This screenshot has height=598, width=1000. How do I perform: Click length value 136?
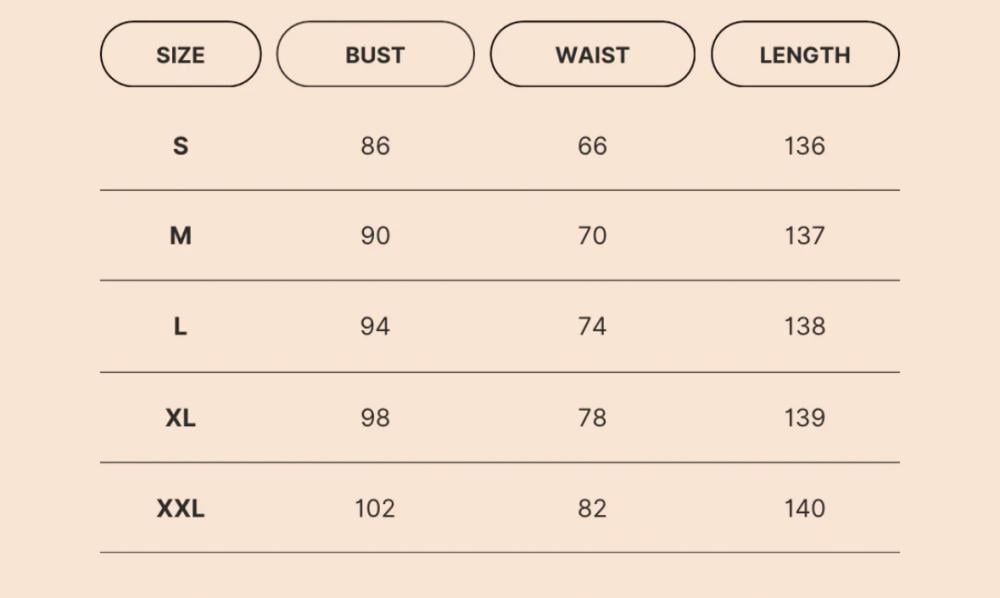tap(805, 146)
